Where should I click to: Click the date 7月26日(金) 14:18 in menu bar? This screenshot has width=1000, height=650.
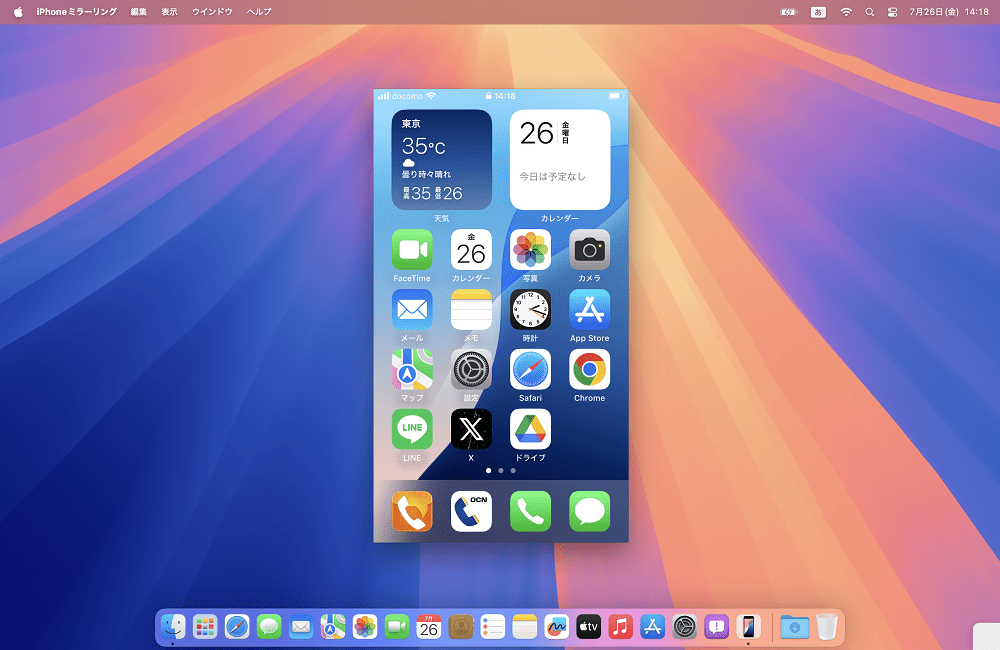tap(949, 11)
